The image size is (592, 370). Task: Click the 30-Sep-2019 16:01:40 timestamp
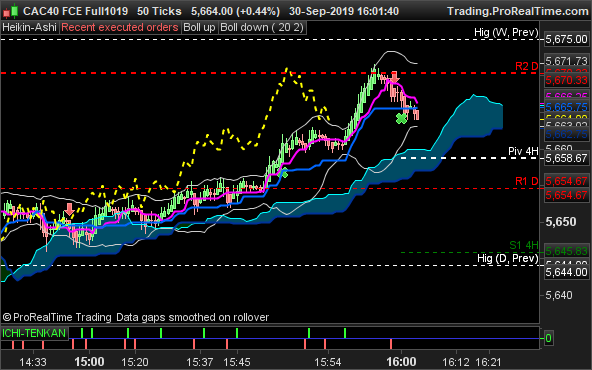tap(344, 11)
